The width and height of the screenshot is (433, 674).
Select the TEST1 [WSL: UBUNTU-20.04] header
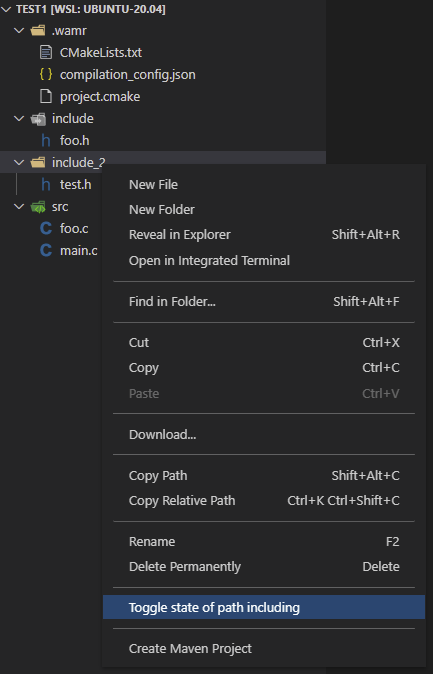[x=90, y=9]
